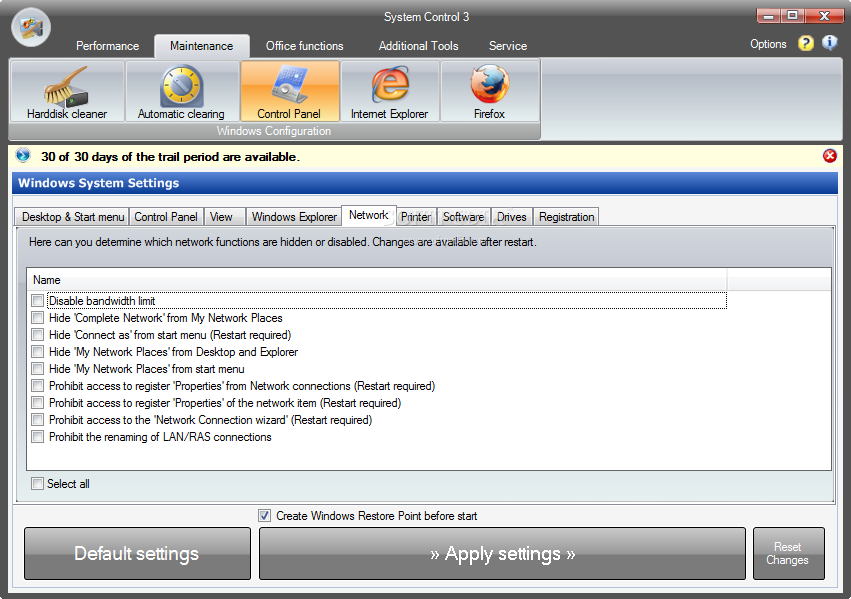Screen dimensions: 851x599
Task: Select the Control Panel tool icon
Action: click(290, 91)
